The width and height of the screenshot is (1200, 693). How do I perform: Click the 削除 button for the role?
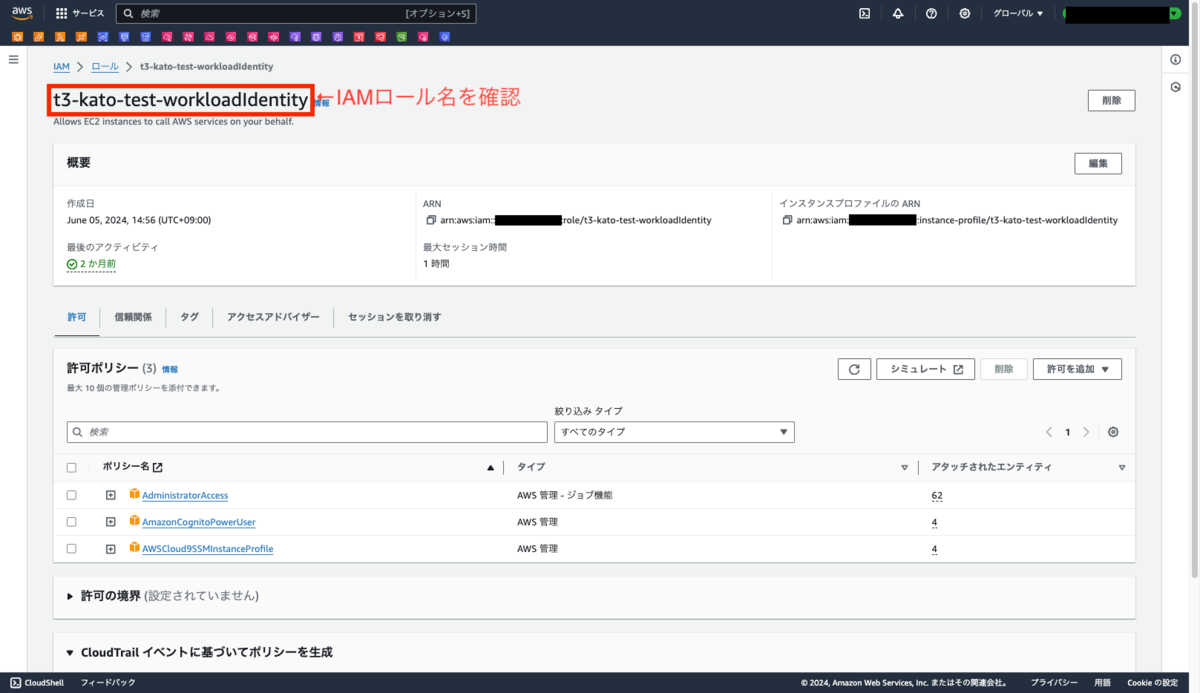tap(1111, 100)
